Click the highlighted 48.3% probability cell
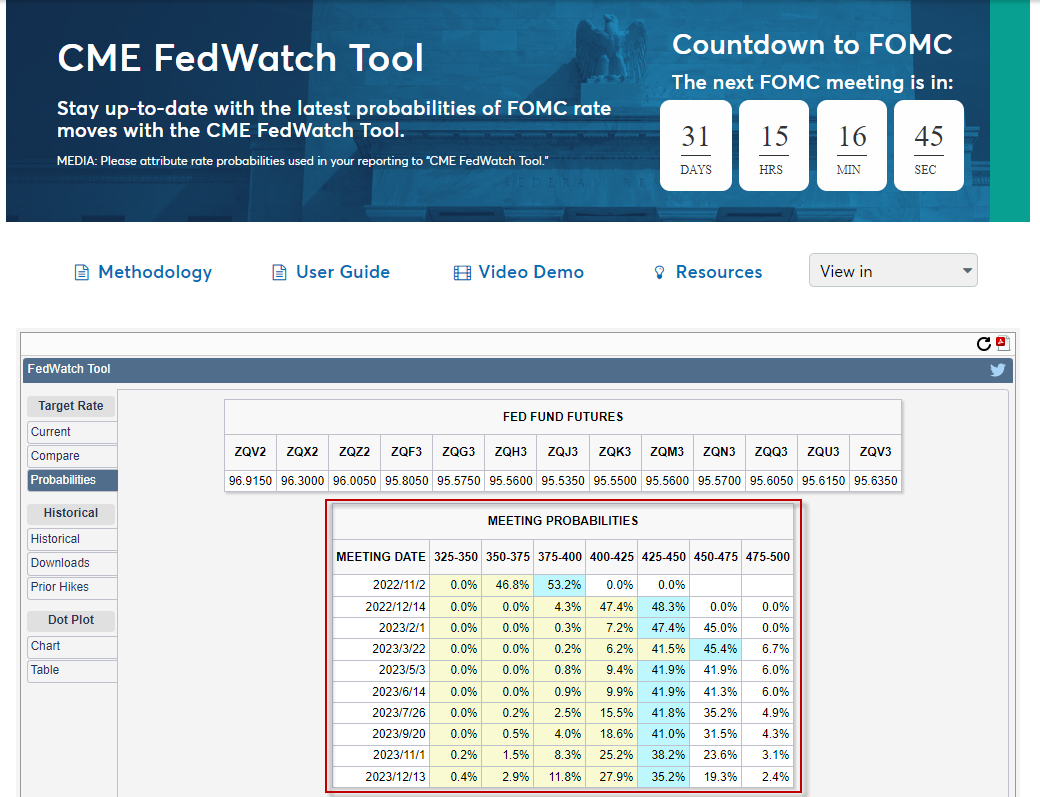The image size is (1040, 797). tap(663, 607)
